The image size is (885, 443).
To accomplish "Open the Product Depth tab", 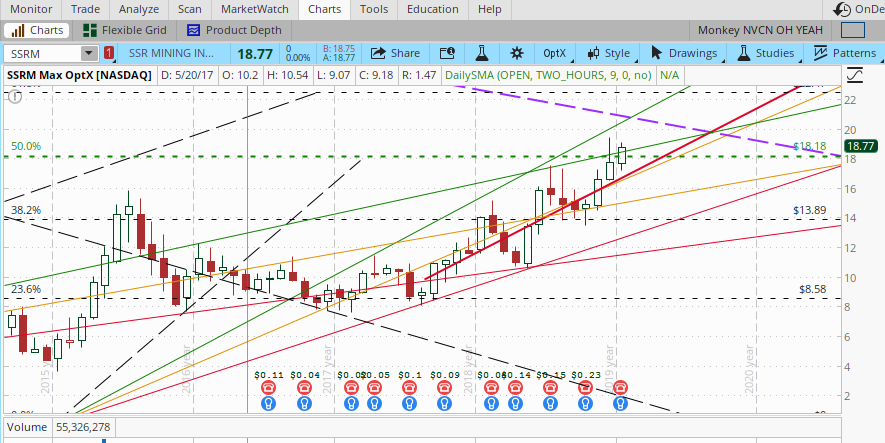I will 234,30.
